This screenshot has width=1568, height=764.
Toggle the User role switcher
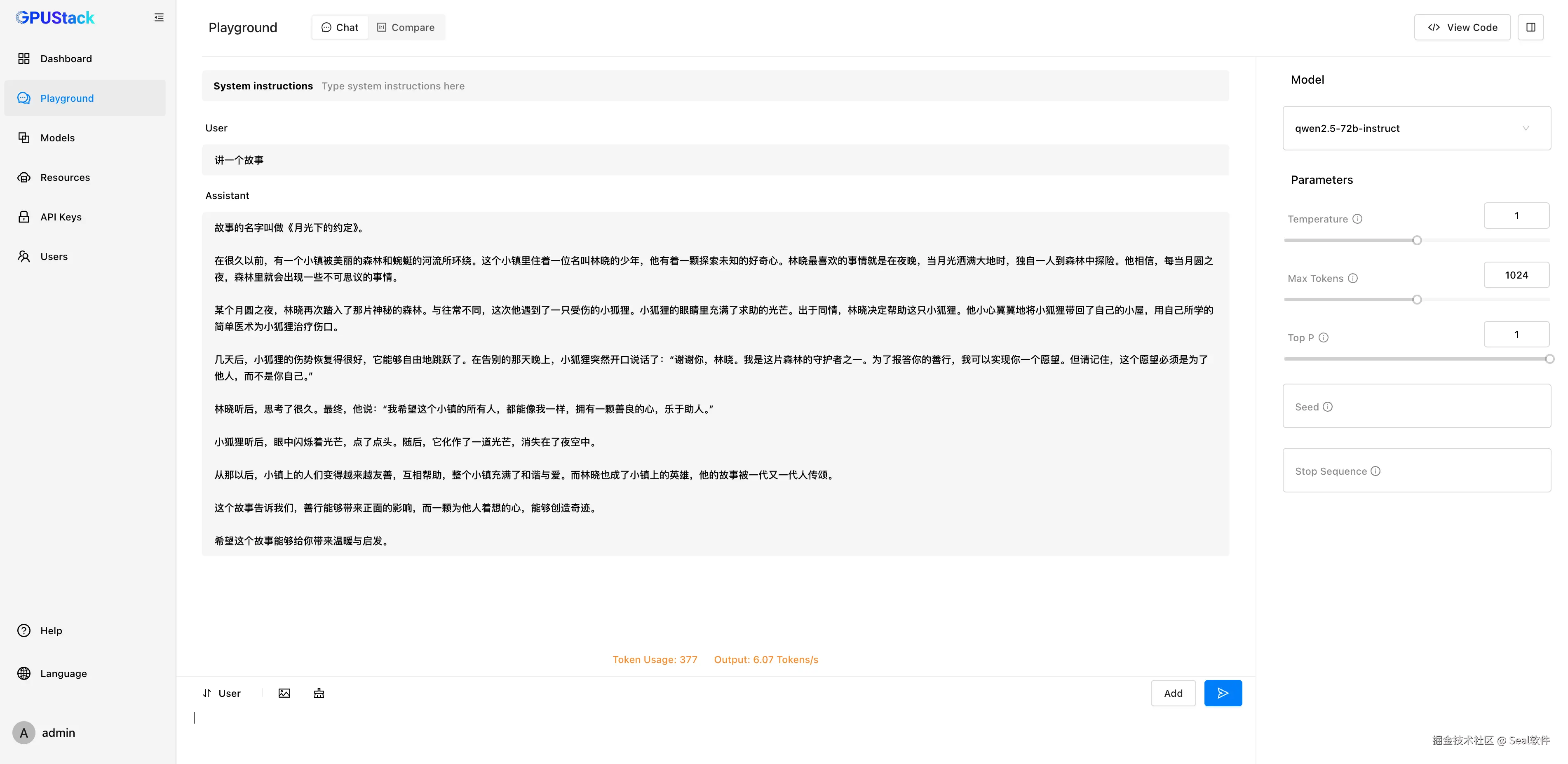(x=222, y=694)
